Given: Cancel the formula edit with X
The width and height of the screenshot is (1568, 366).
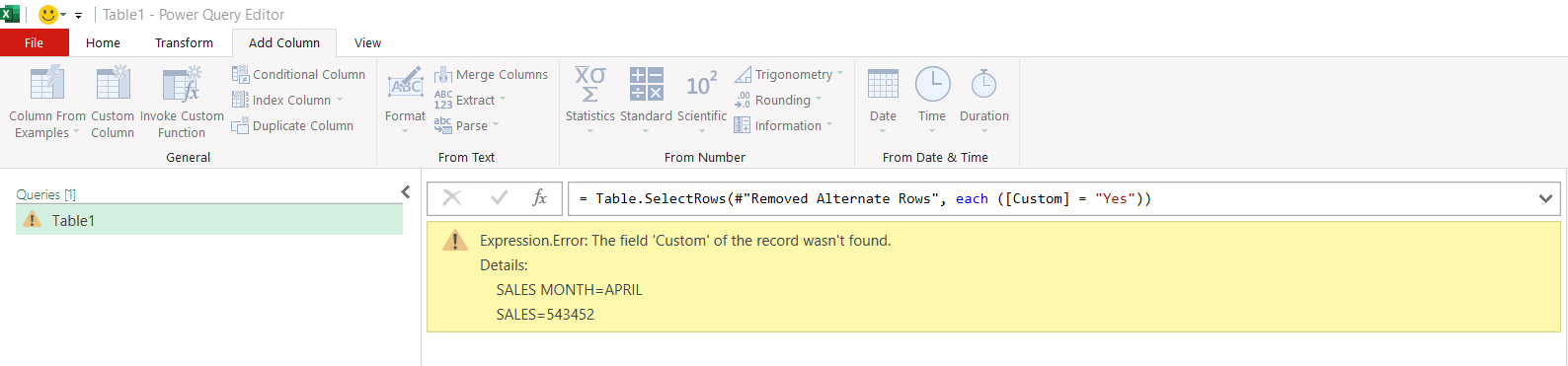Looking at the screenshot, I should click(452, 198).
